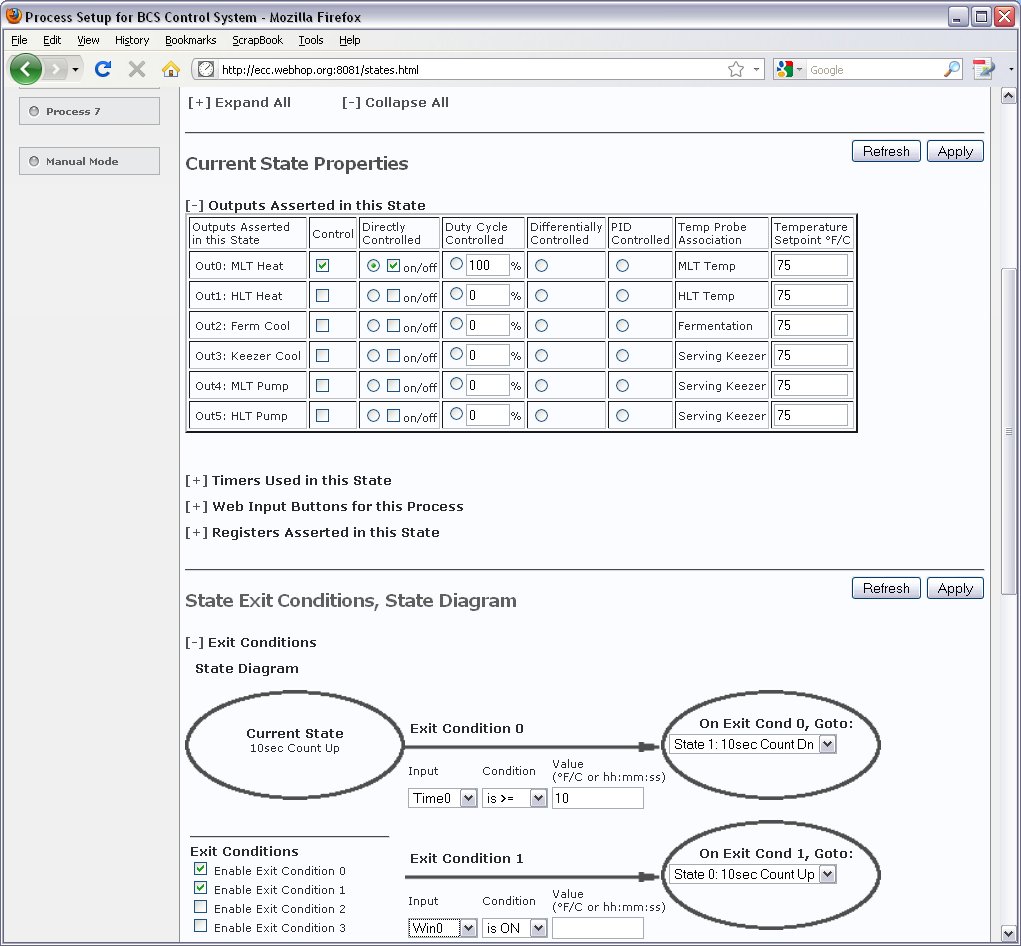Select Directly Controlled radio for Out1: HLT Heat
This screenshot has width=1021, height=946.
click(373, 296)
